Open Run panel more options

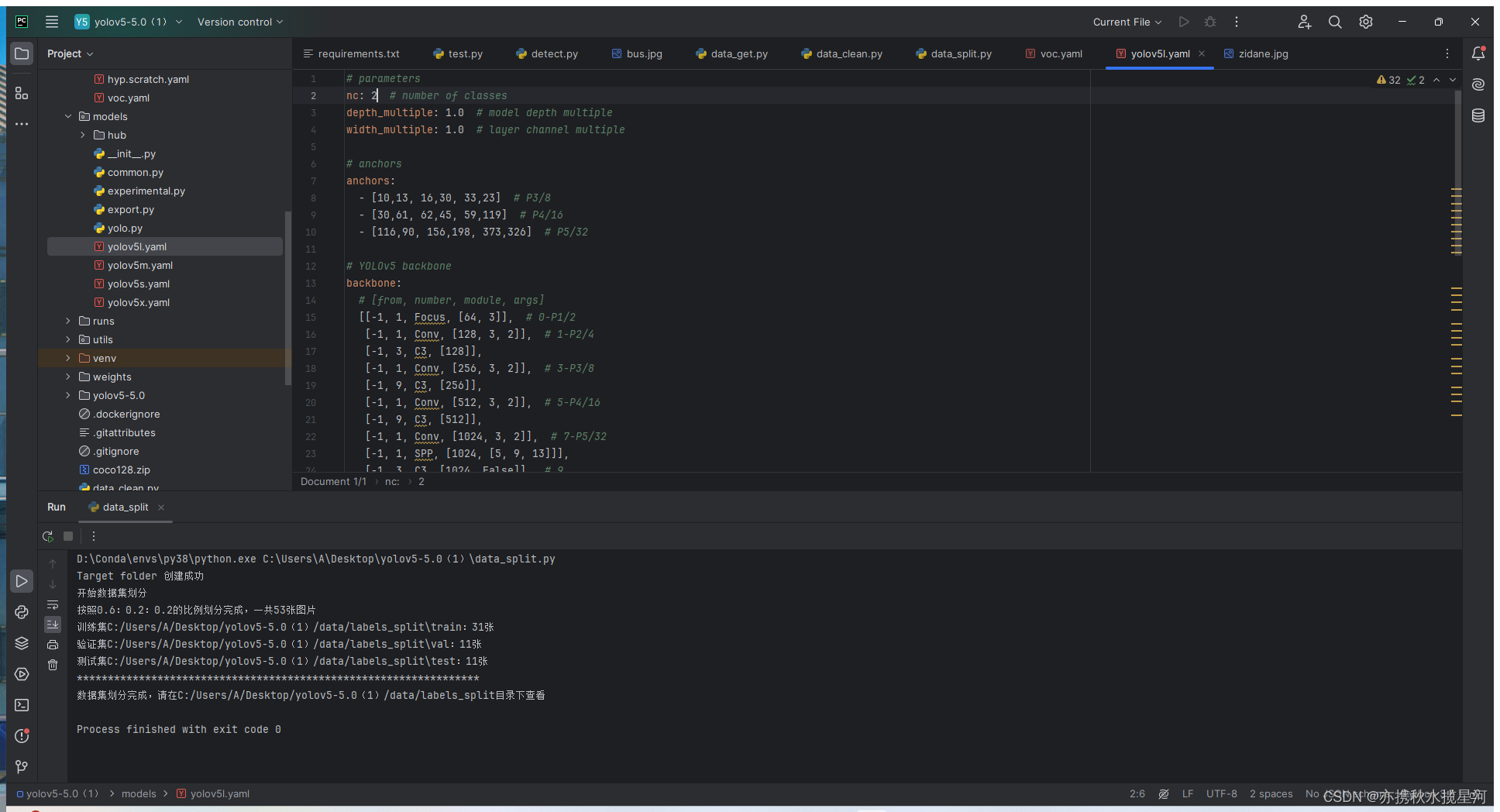coord(94,536)
